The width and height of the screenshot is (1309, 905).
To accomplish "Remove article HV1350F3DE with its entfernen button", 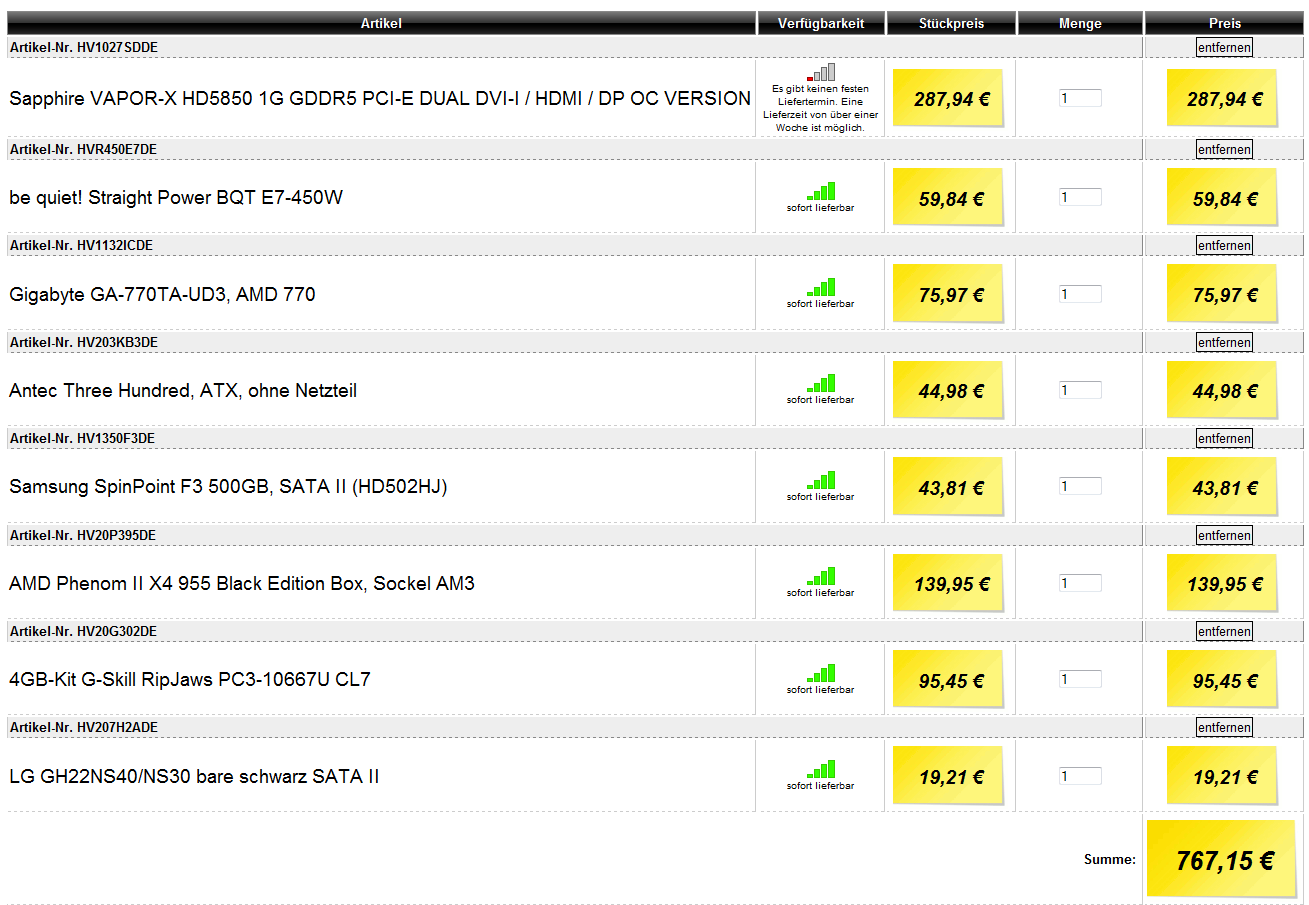I will pyautogui.click(x=1224, y=438).
